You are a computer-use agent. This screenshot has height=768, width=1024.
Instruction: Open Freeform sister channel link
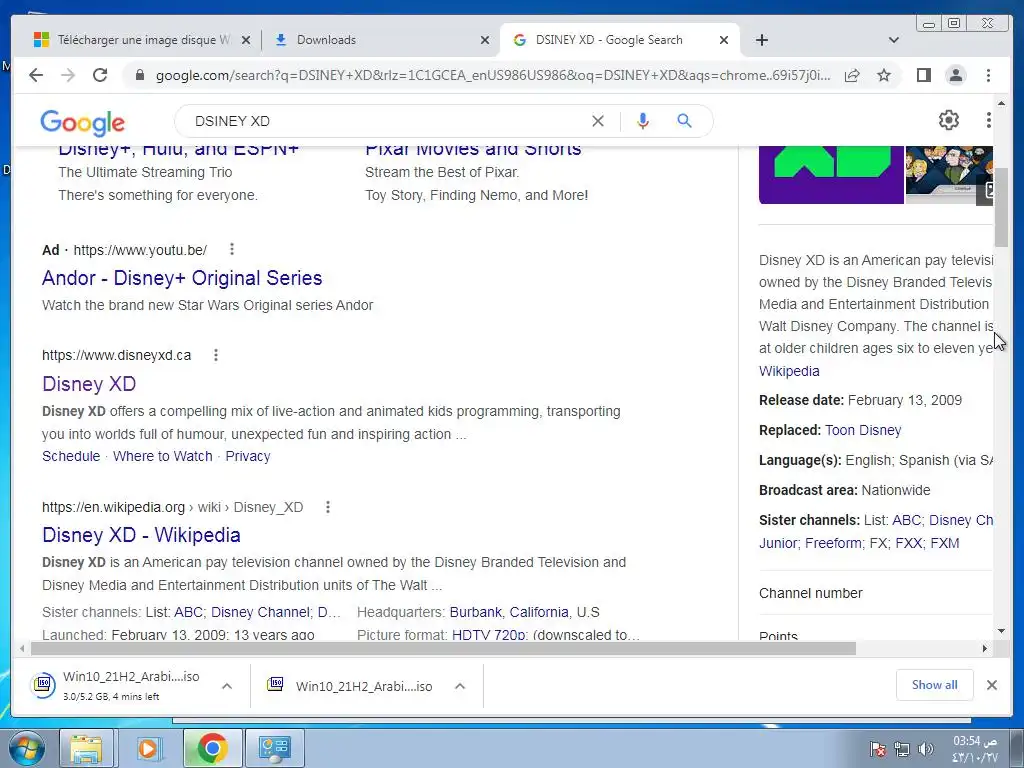(x=833, y=543)
